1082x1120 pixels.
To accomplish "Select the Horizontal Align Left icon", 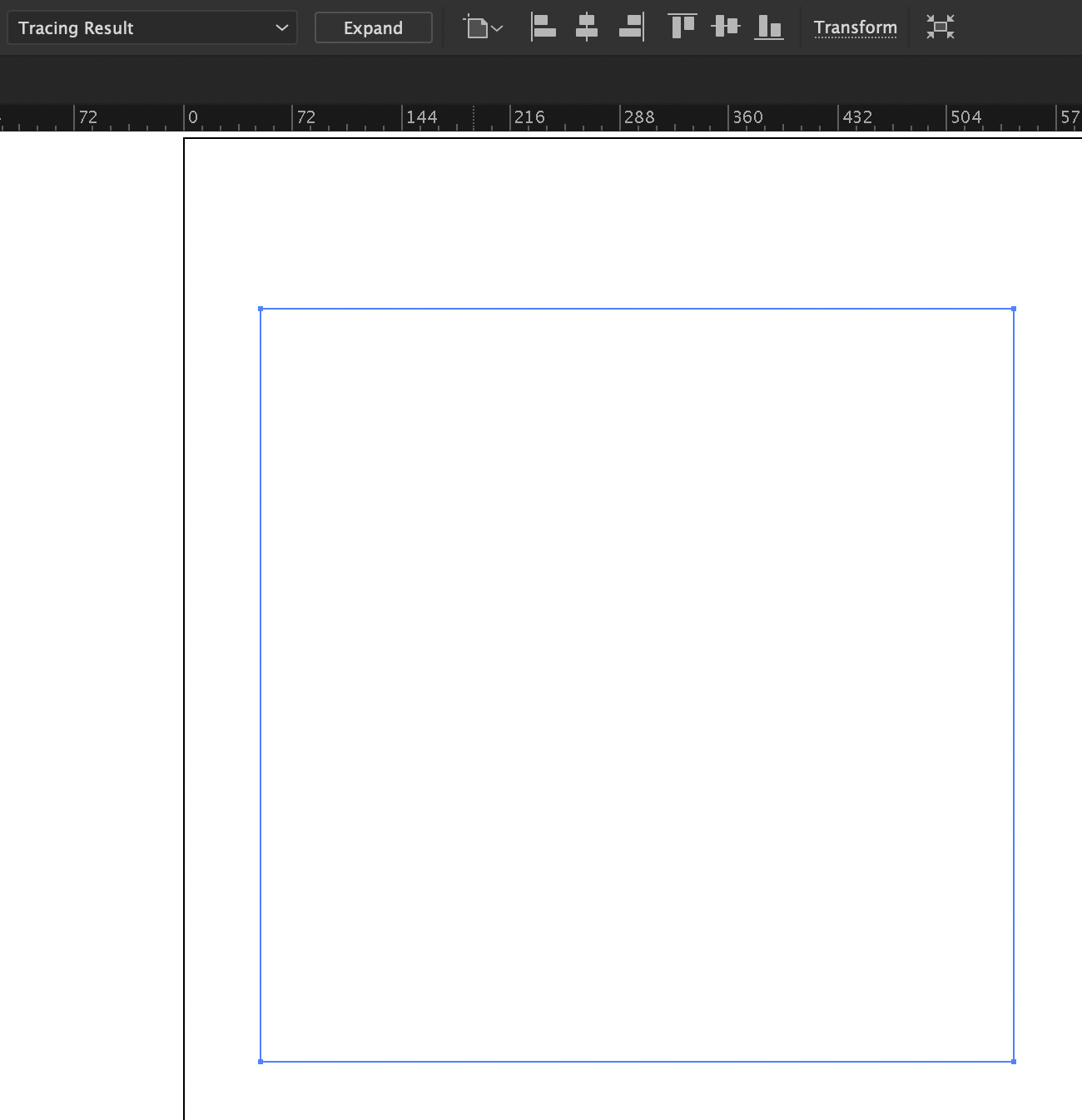I will [x=543, y=27].
